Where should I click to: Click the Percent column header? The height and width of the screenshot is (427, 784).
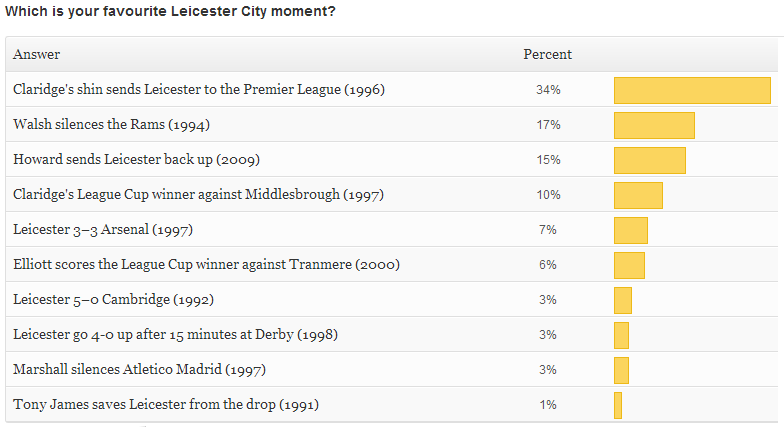click(548, 54)
